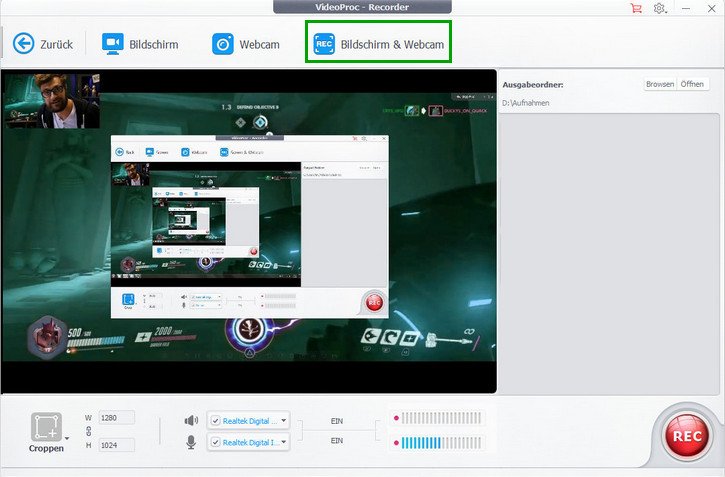
Task: Select the Webcam recording mode
Action: coord(246,44)
